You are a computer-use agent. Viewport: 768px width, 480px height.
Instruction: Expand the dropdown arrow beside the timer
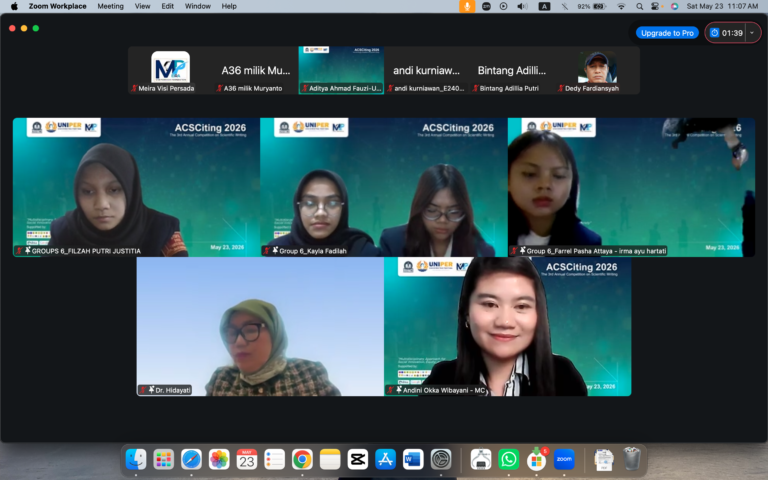pyautogui.click(x=752, y=33)
